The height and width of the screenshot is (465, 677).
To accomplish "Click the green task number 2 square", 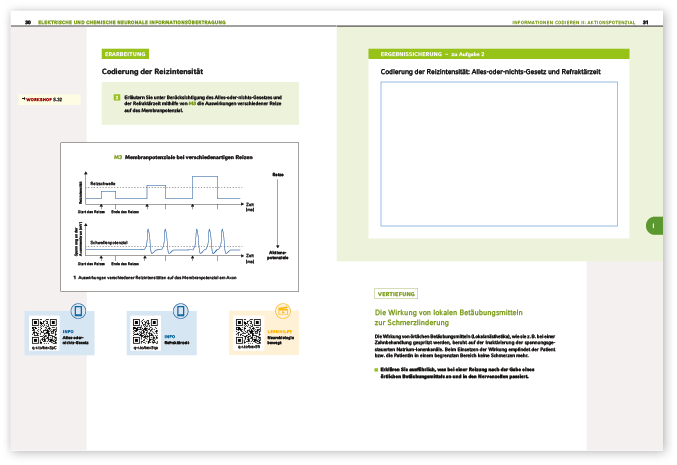I will [117, 98].
